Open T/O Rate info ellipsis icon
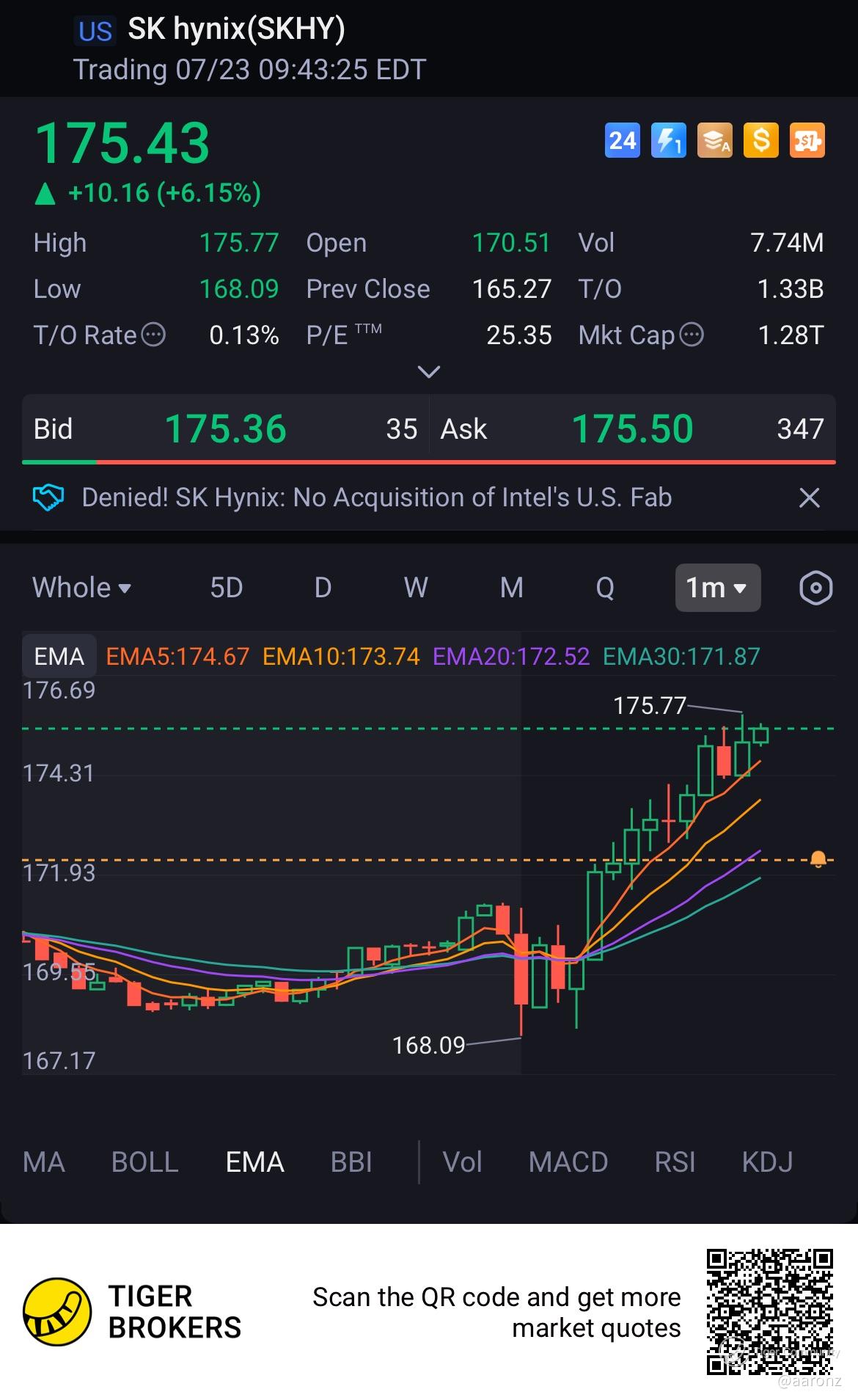The height and width of the screenshot is (1400, 858). [x=153, y=335]
